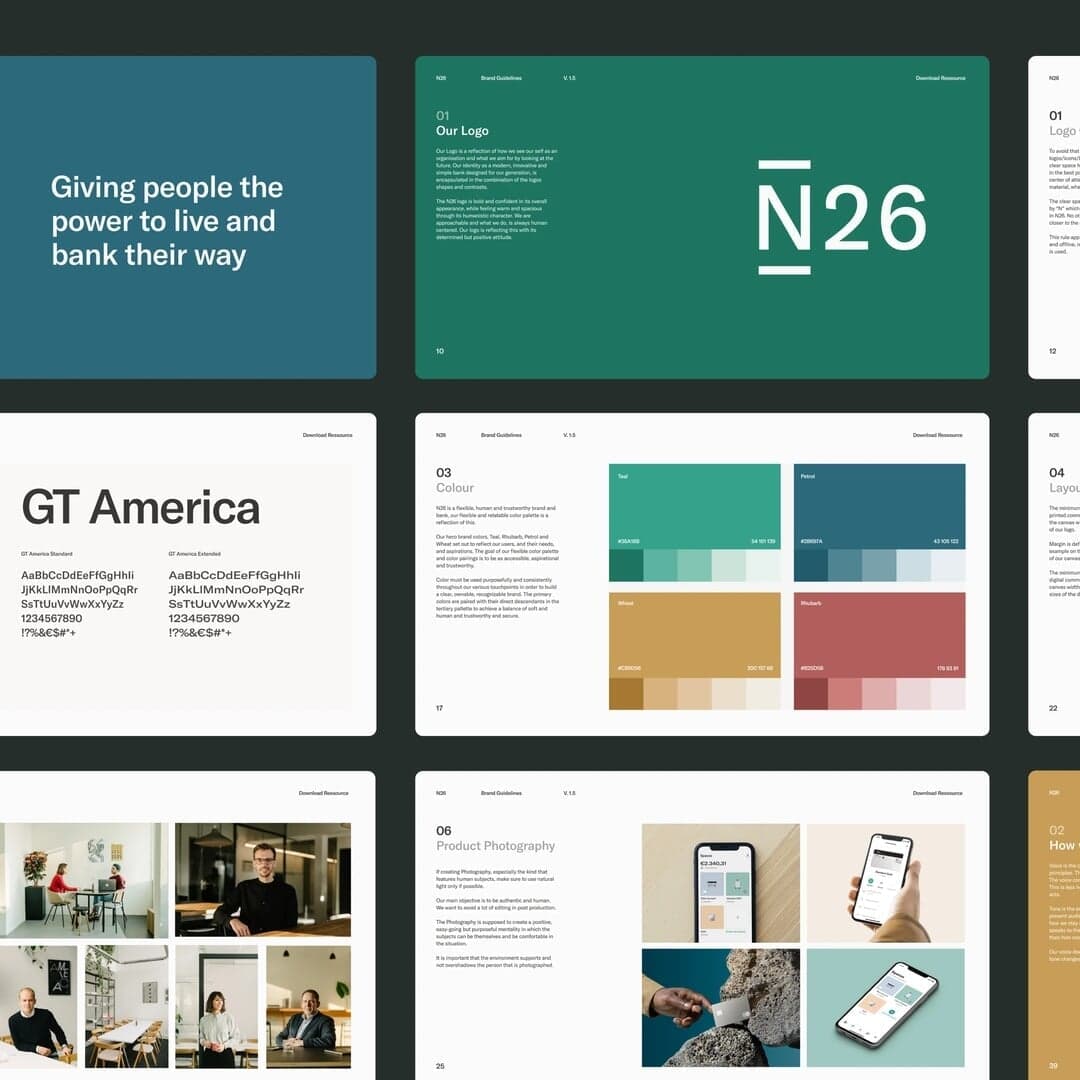Click the Teal color tile header
The image size is (1080, 1080).
click(x=625, y=477)
